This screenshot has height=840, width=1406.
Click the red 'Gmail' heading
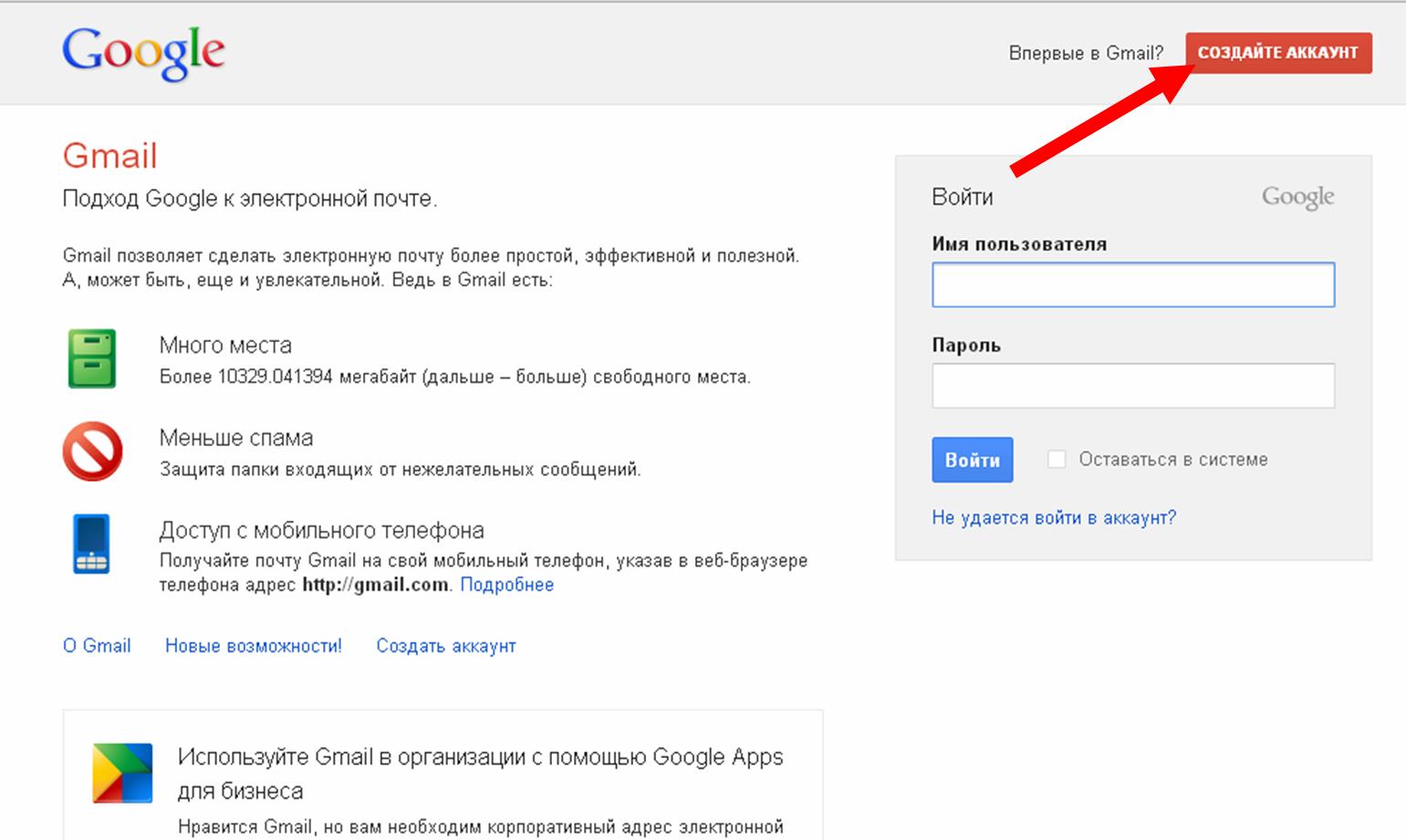point(109,156)
